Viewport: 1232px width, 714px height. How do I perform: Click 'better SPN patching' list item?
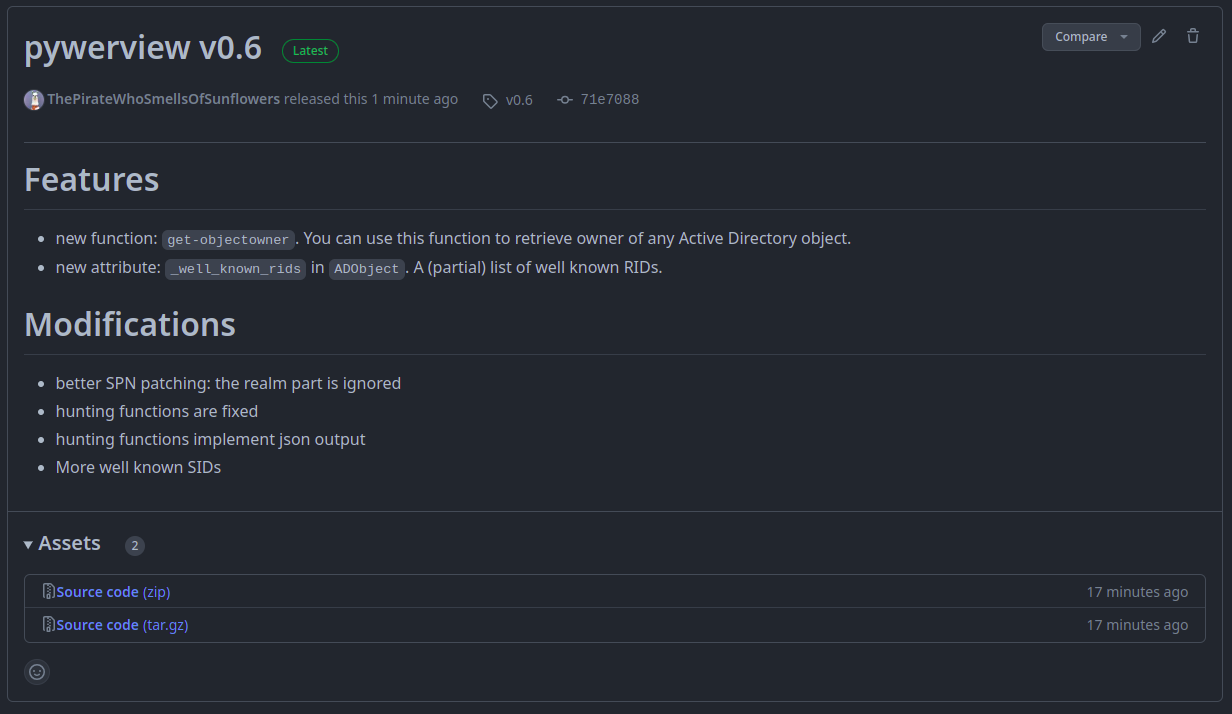click(x=228, y=383)
